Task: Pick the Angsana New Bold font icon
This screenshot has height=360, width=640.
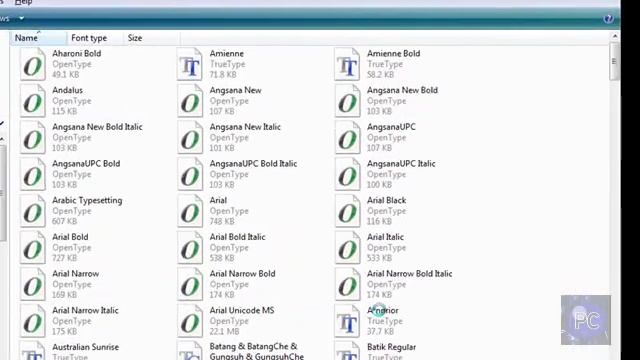Action: coord(347,101)
